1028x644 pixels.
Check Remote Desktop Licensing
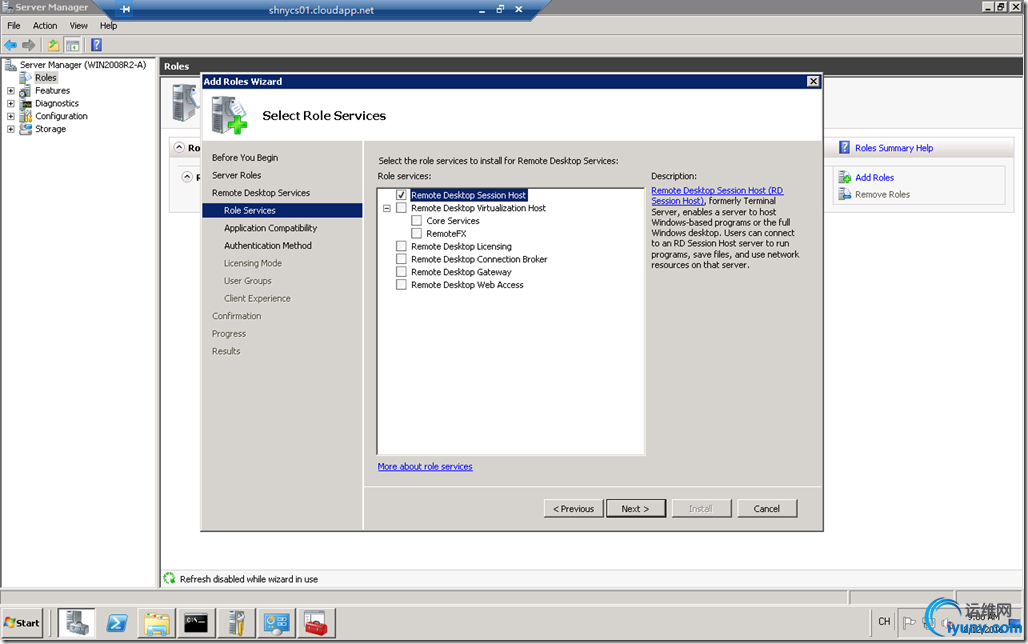pyautogui.click(x=401, y=246)
